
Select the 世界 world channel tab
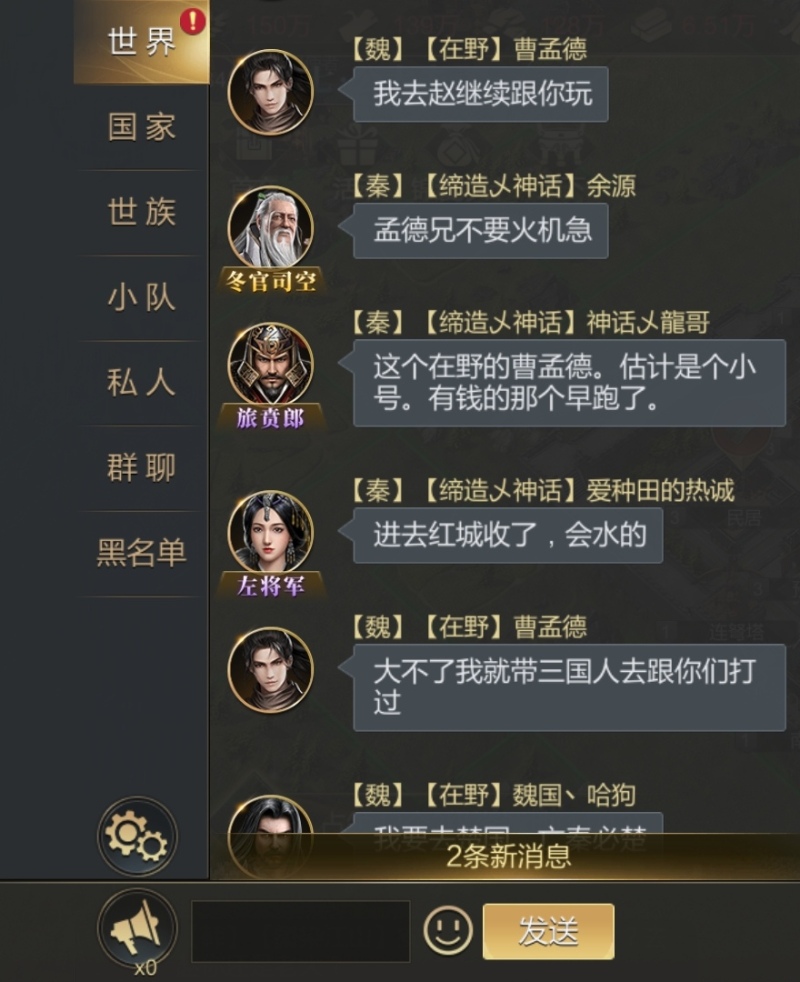pyautogui.click(x=142, y=42)
